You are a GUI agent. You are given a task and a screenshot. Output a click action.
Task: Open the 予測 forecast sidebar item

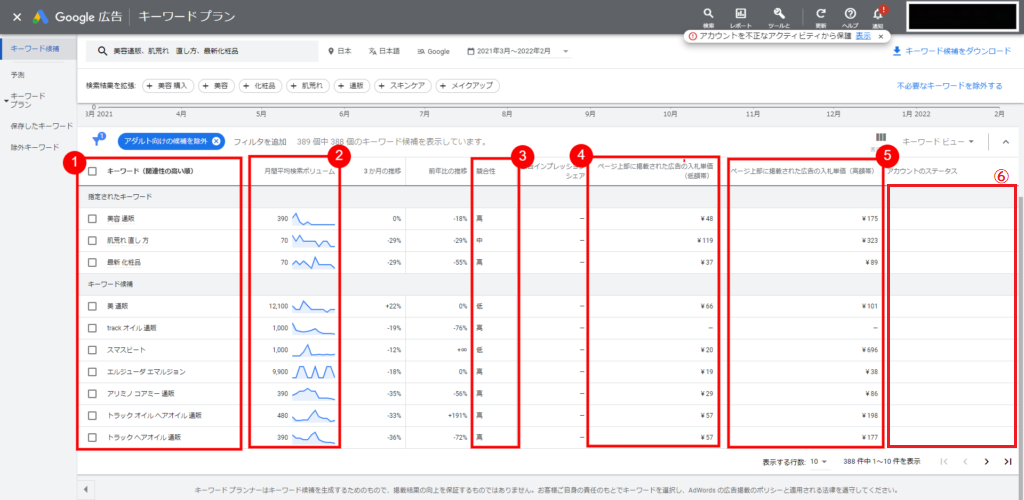coord(18,75)
